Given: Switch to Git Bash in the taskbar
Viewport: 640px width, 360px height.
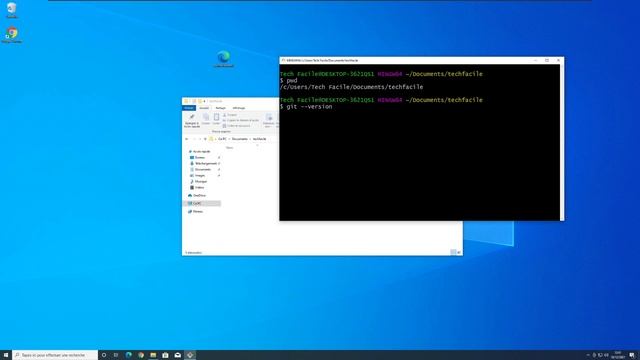Looking at the screenshot, I should (x=190, y=355).
